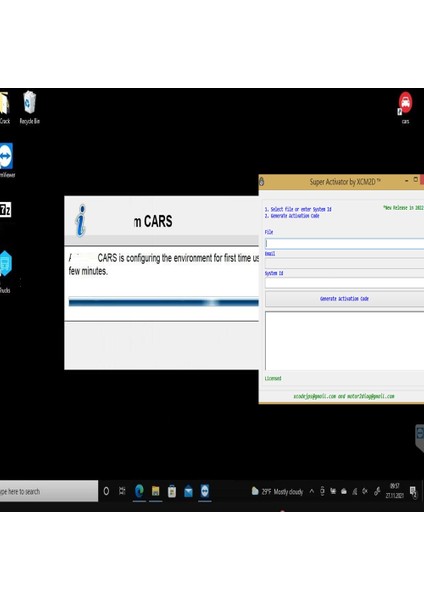This screenshot has height=600, width=424.
Task: Open Task View from the taskbar
Action: [122, 491]
